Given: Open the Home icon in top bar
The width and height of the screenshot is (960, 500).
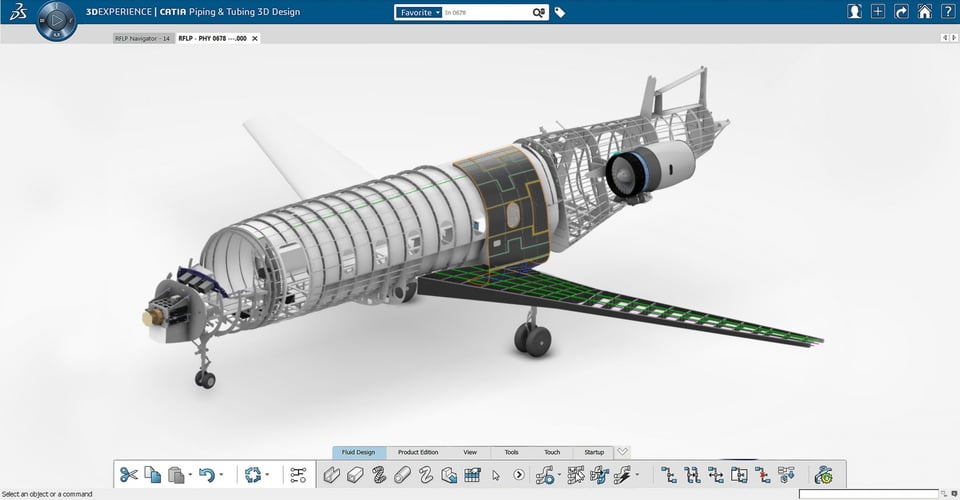Looking at the screenshot, I should point(925,12).
